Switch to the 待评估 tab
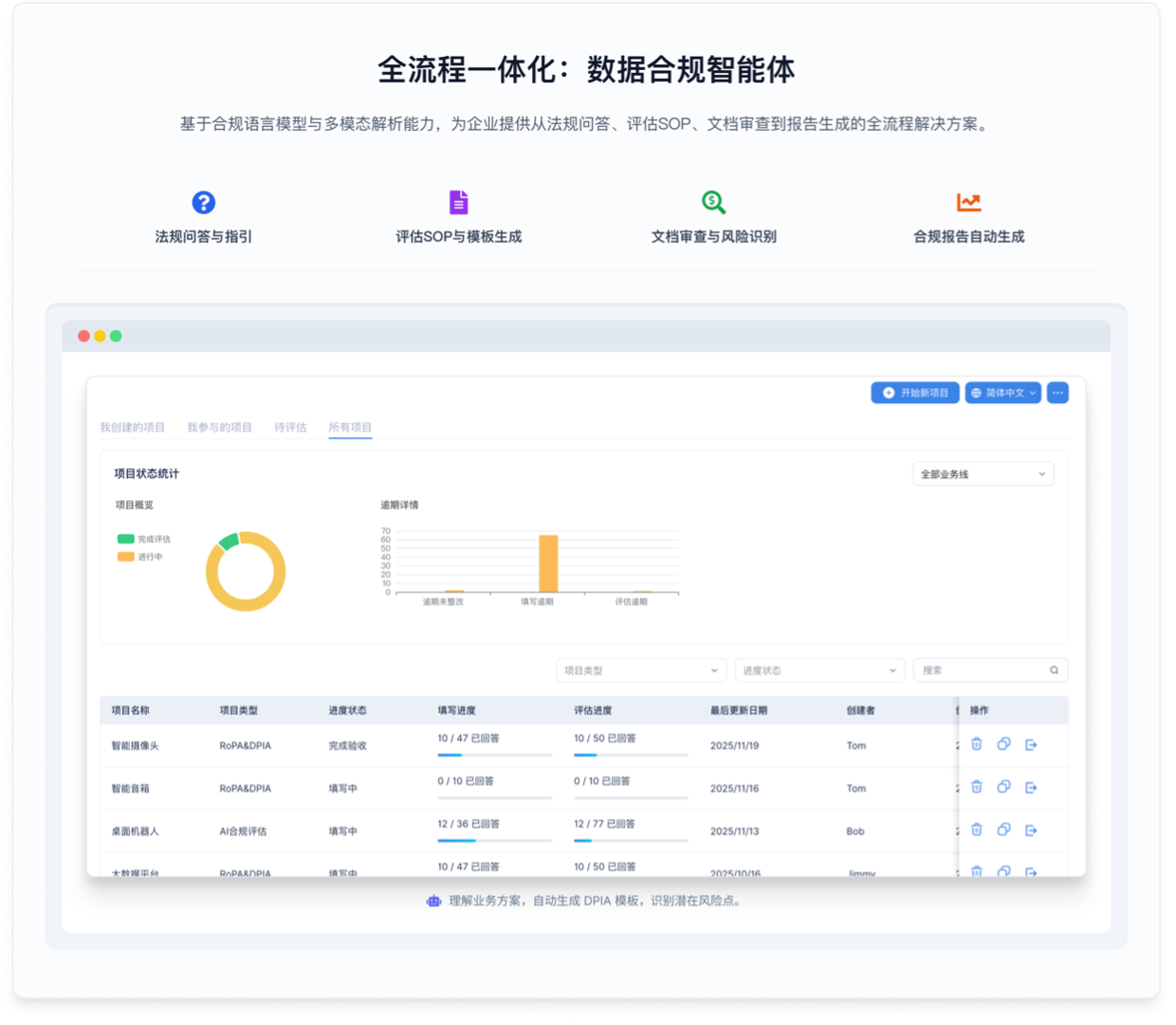The height and width of the screenshot is (1025, 1176). (x=290, y=428)
